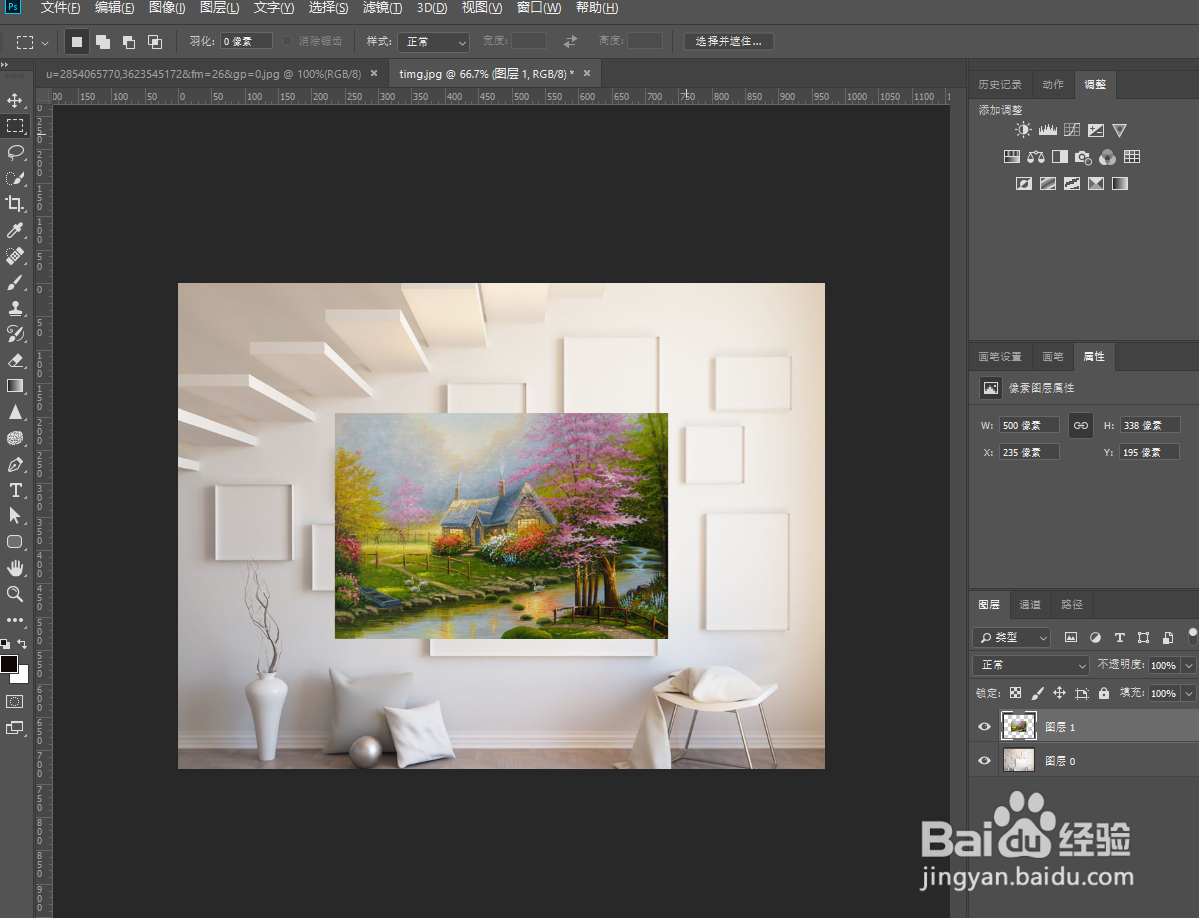Select the Horizontal Type tool
1199x918 pixels.
15,490
